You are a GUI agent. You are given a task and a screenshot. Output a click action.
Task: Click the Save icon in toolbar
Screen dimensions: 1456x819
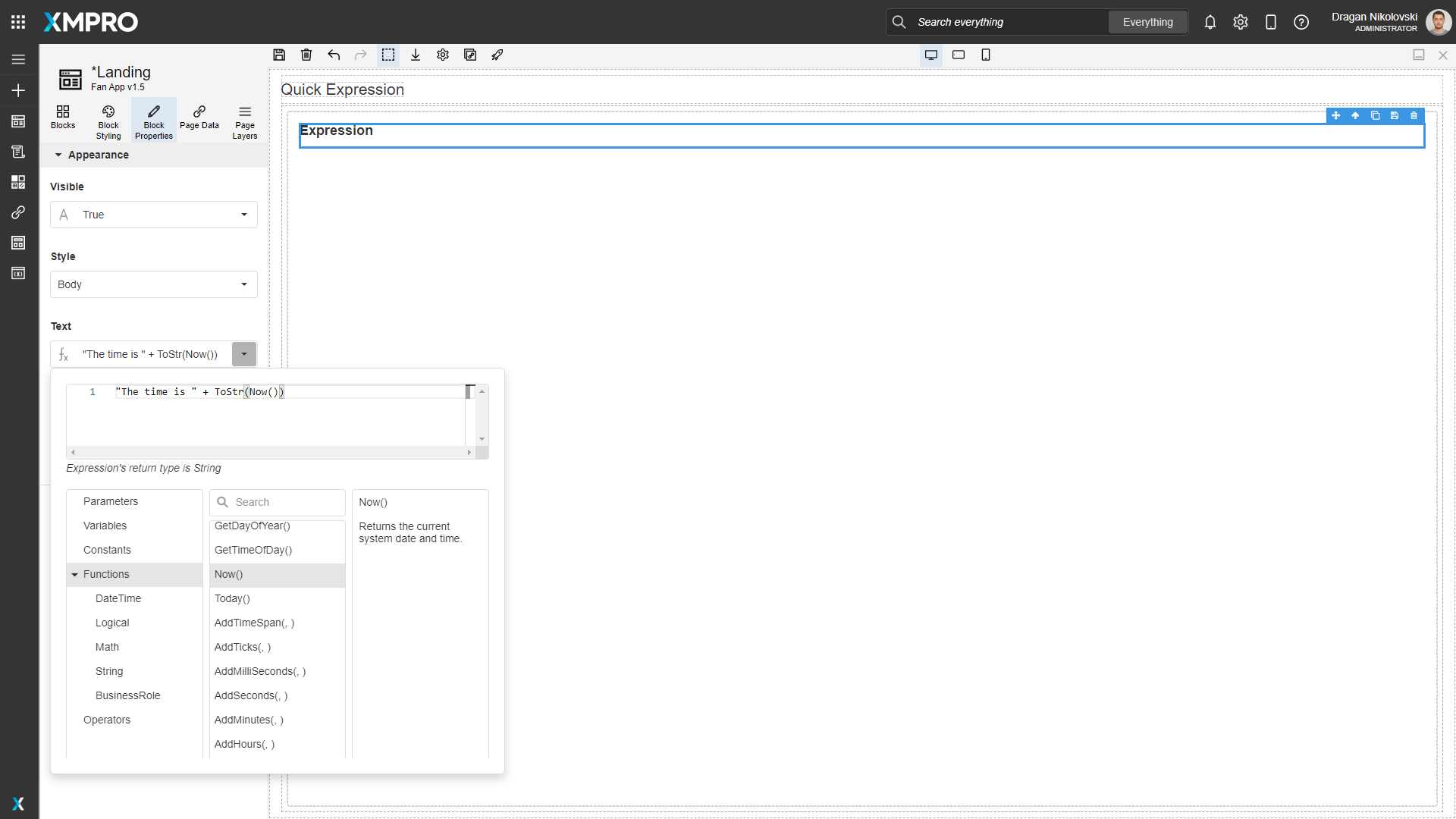(x=279, y=55)
